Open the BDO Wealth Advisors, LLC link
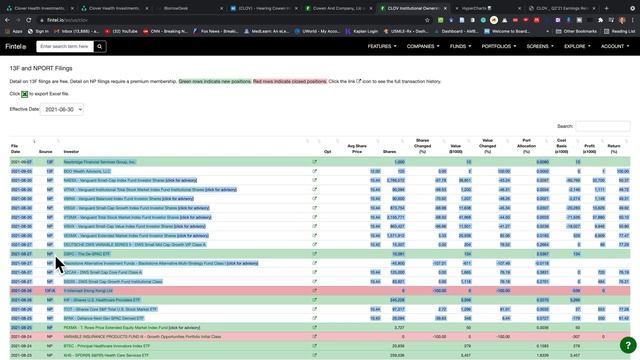Viewport: 640px width, 360px height. pos(87,171)
